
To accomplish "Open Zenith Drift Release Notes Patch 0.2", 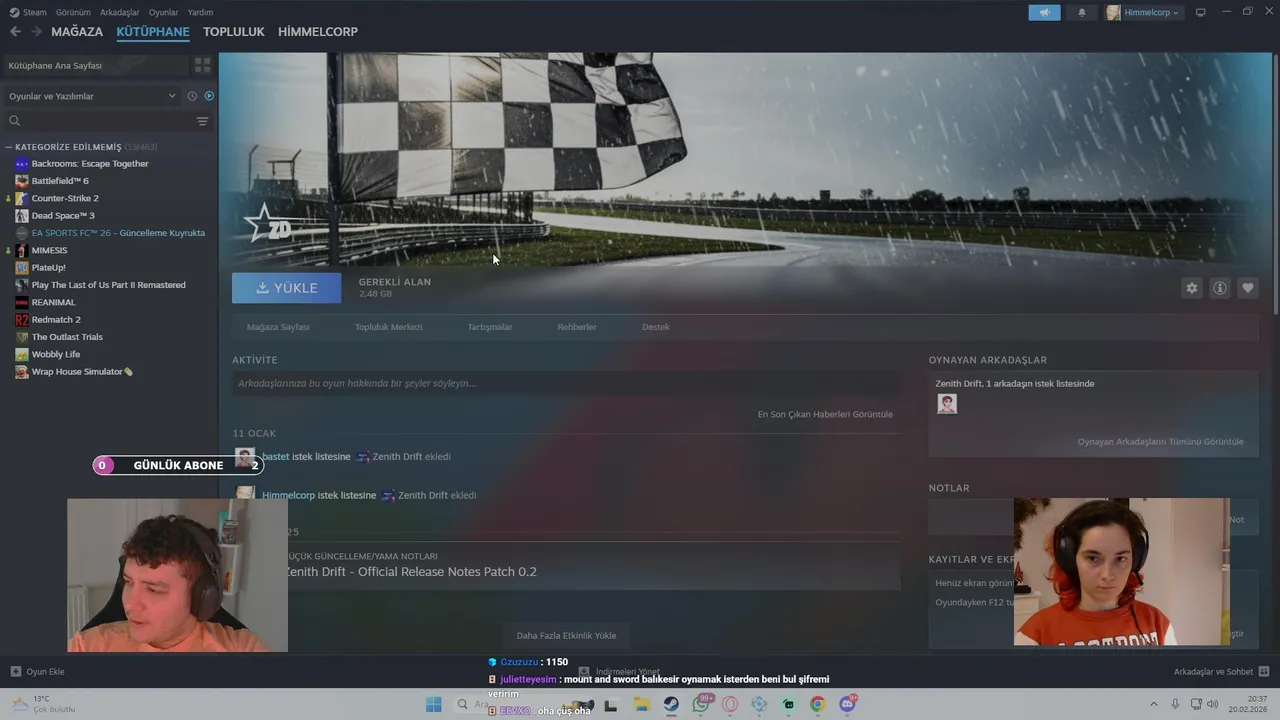I will pyautogui.click(x=410, y=572).
